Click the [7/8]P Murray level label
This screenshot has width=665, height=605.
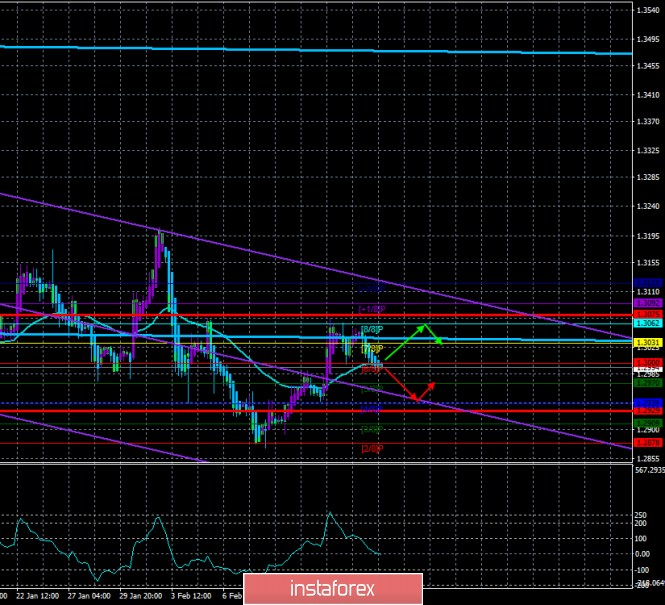tap(372, 349)
